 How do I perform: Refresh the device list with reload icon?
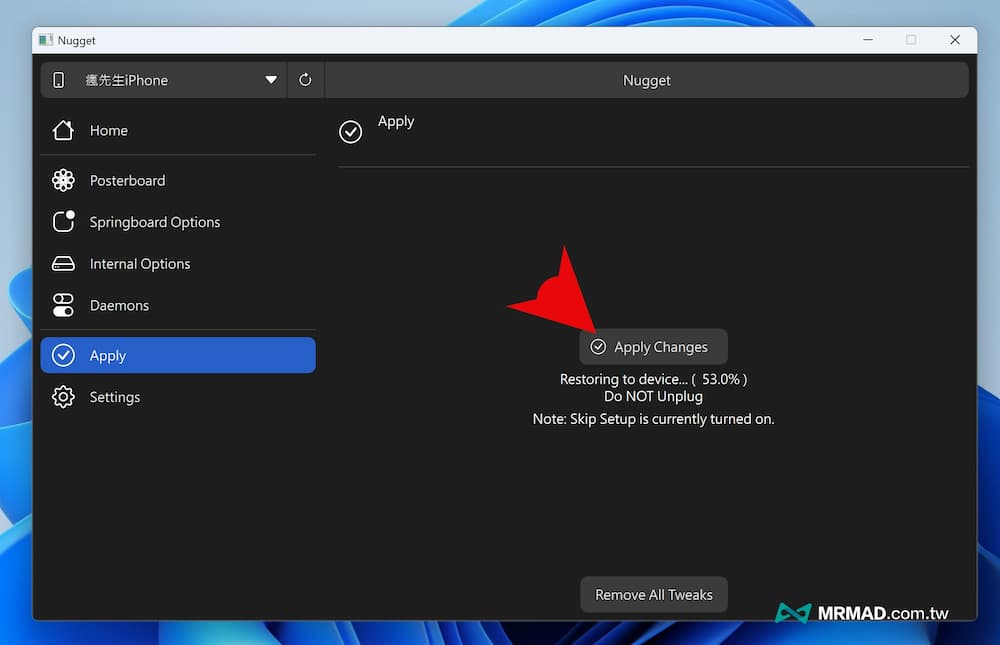305,80
